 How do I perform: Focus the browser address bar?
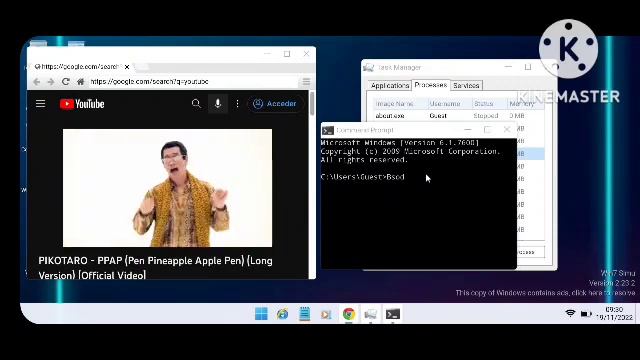pos(193,82)
